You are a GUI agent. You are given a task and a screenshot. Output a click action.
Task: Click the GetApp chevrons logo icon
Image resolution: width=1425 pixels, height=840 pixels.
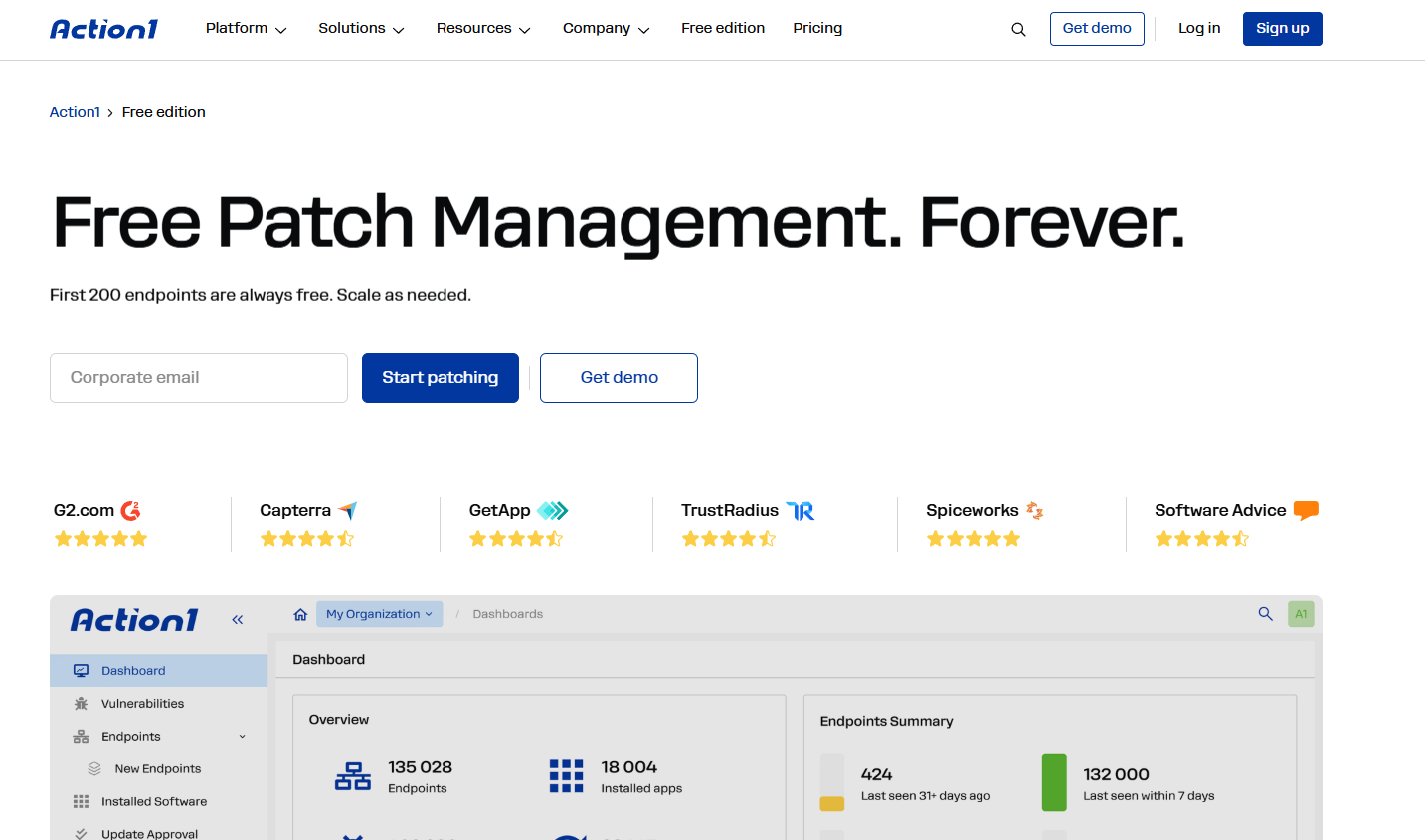pos(552,511)
